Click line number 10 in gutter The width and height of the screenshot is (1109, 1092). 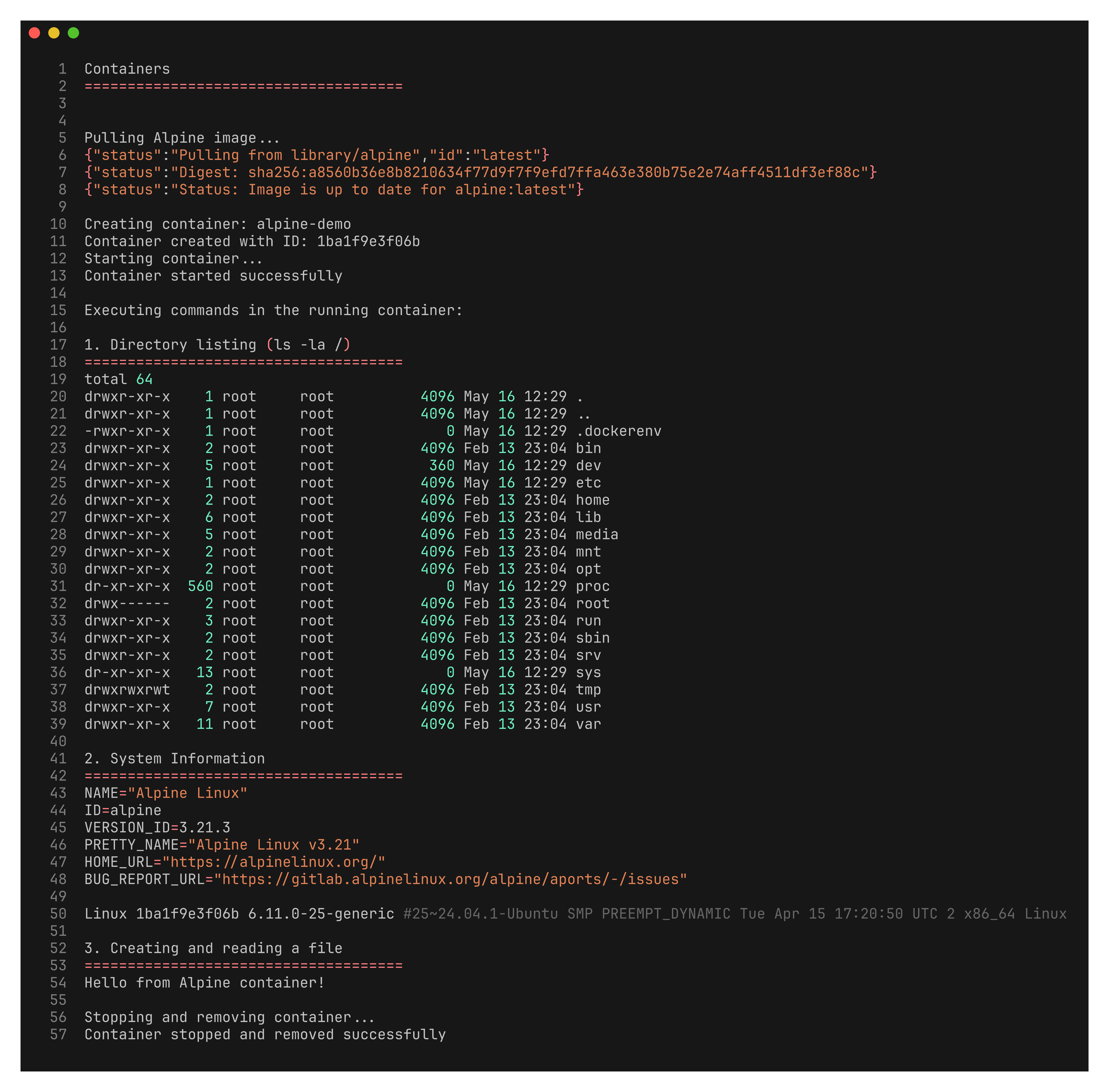(58, 224)
